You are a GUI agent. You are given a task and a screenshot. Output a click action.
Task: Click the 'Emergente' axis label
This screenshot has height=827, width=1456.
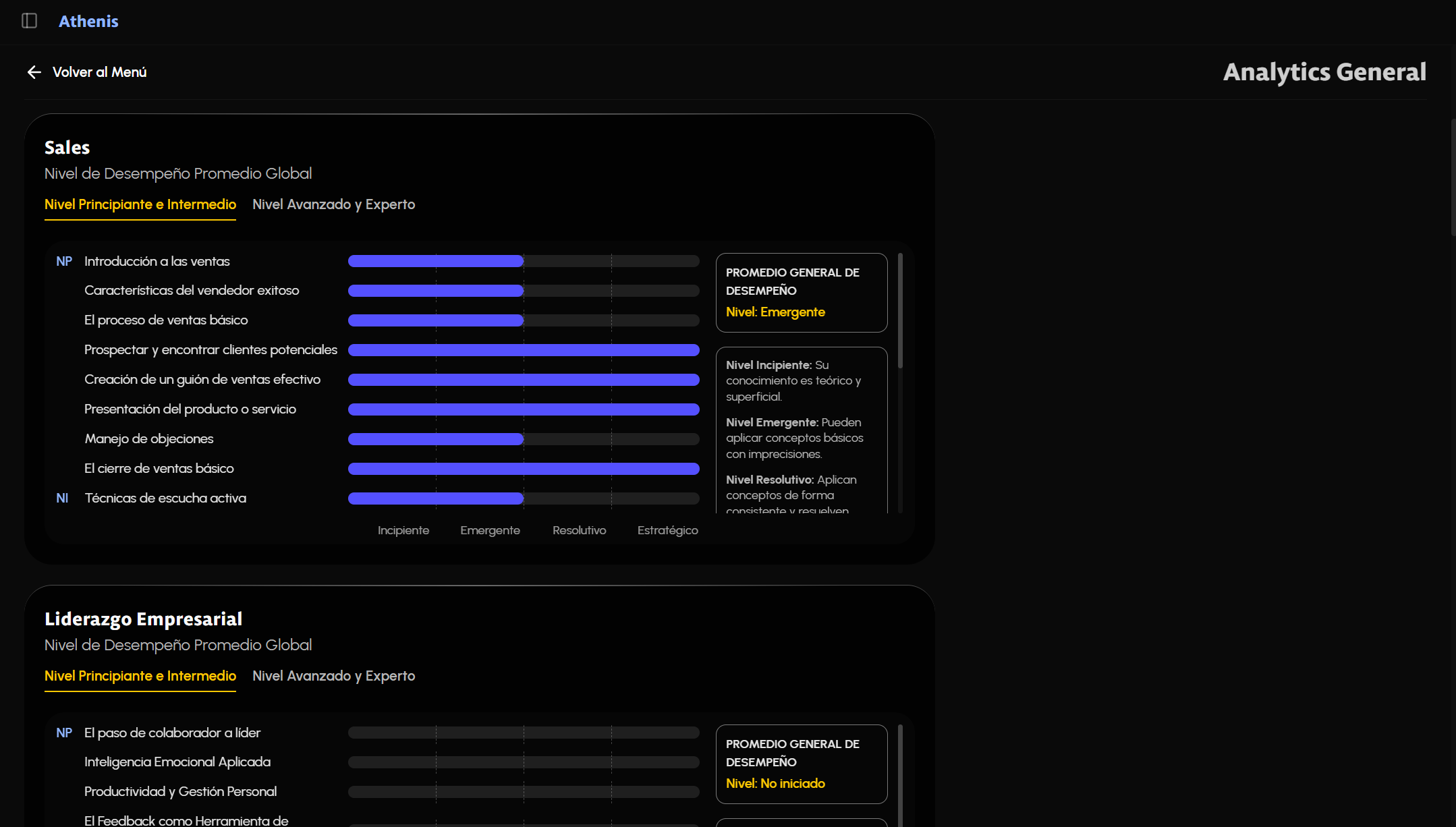click(x=490, y=530)
